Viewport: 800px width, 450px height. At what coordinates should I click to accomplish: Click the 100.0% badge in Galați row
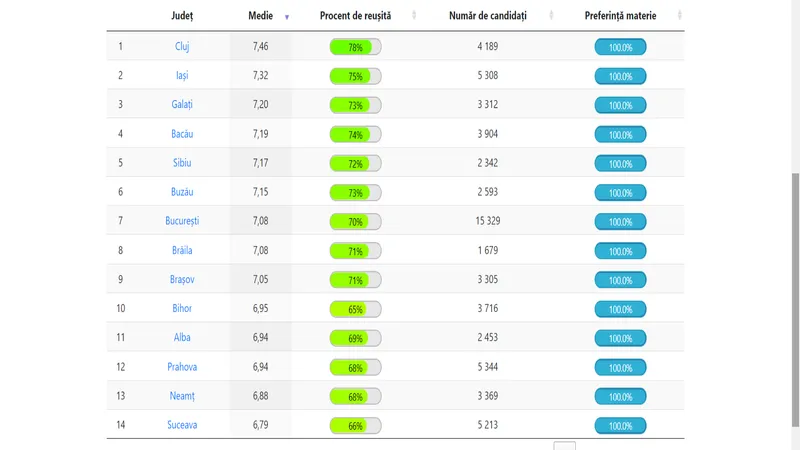tap(620, 105)
